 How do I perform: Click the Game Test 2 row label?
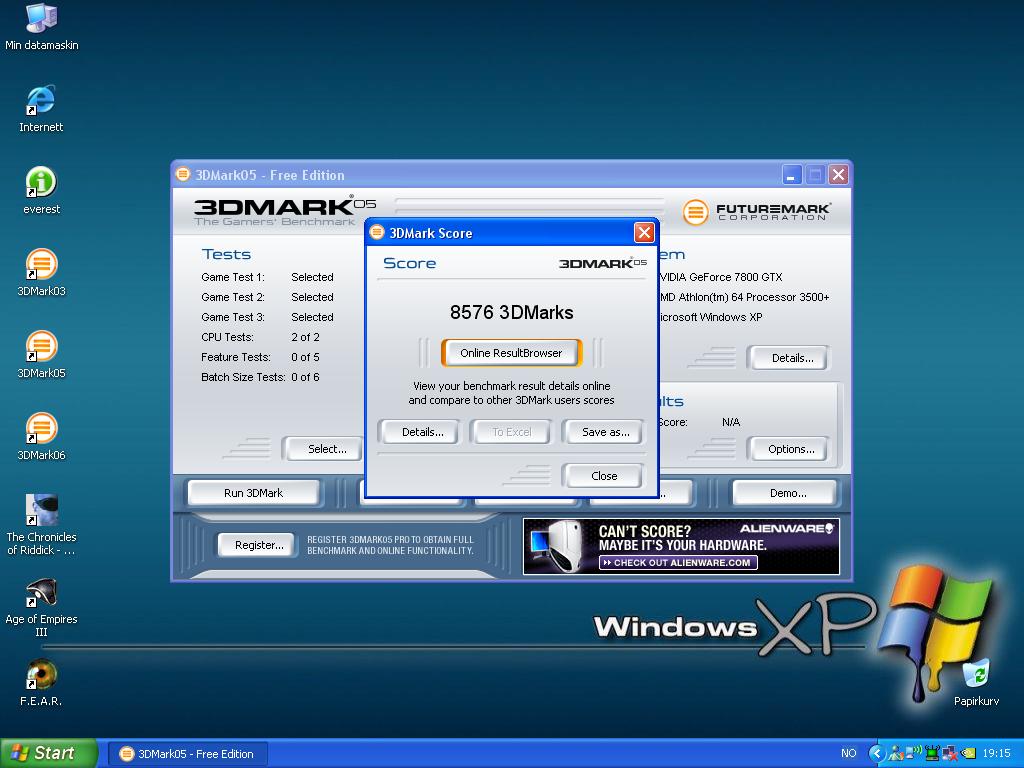(232, 297)
